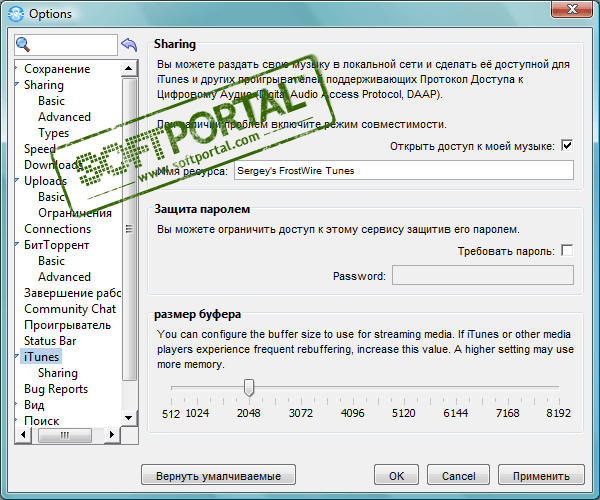Click the Имя ресурса text field
This screenshot has height=500, width=600.
tap(404, 171)
